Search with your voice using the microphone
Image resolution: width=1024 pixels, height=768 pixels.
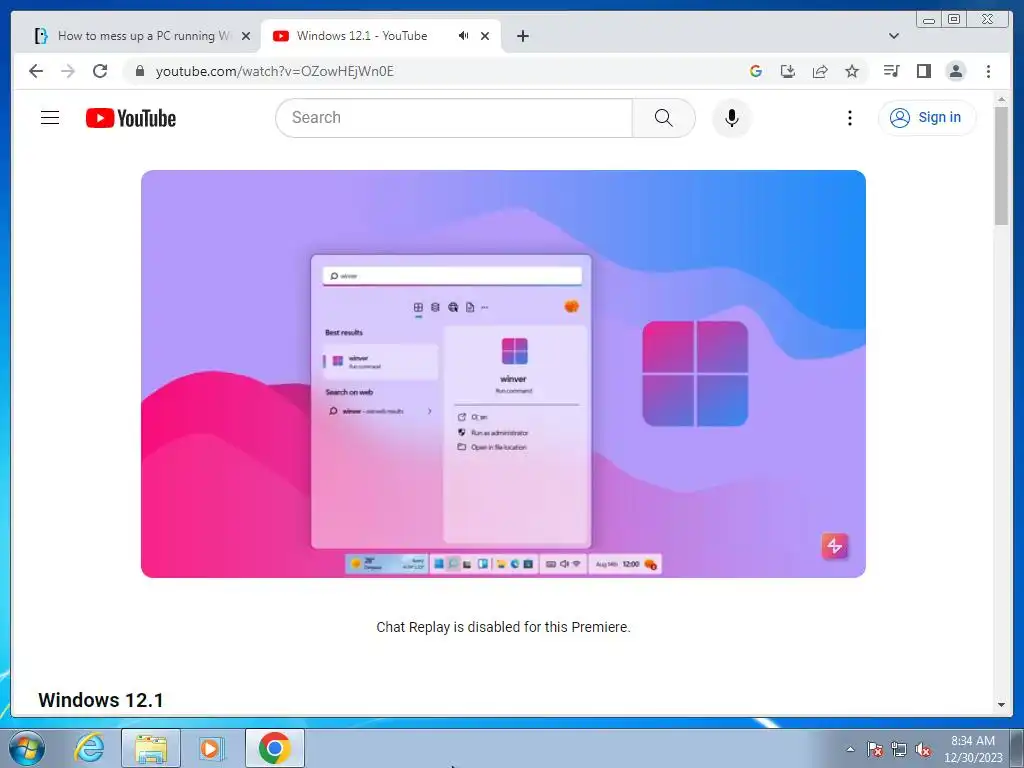tap(732, 118)
